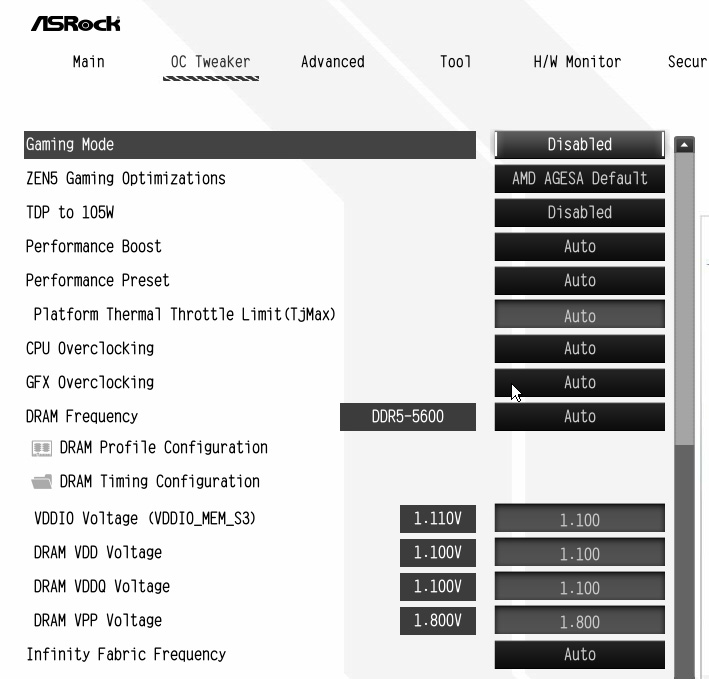Open DRAM Frequency Auto dropdown
Viewport: 709px width, 679px height.
click(x=580, y=417)
